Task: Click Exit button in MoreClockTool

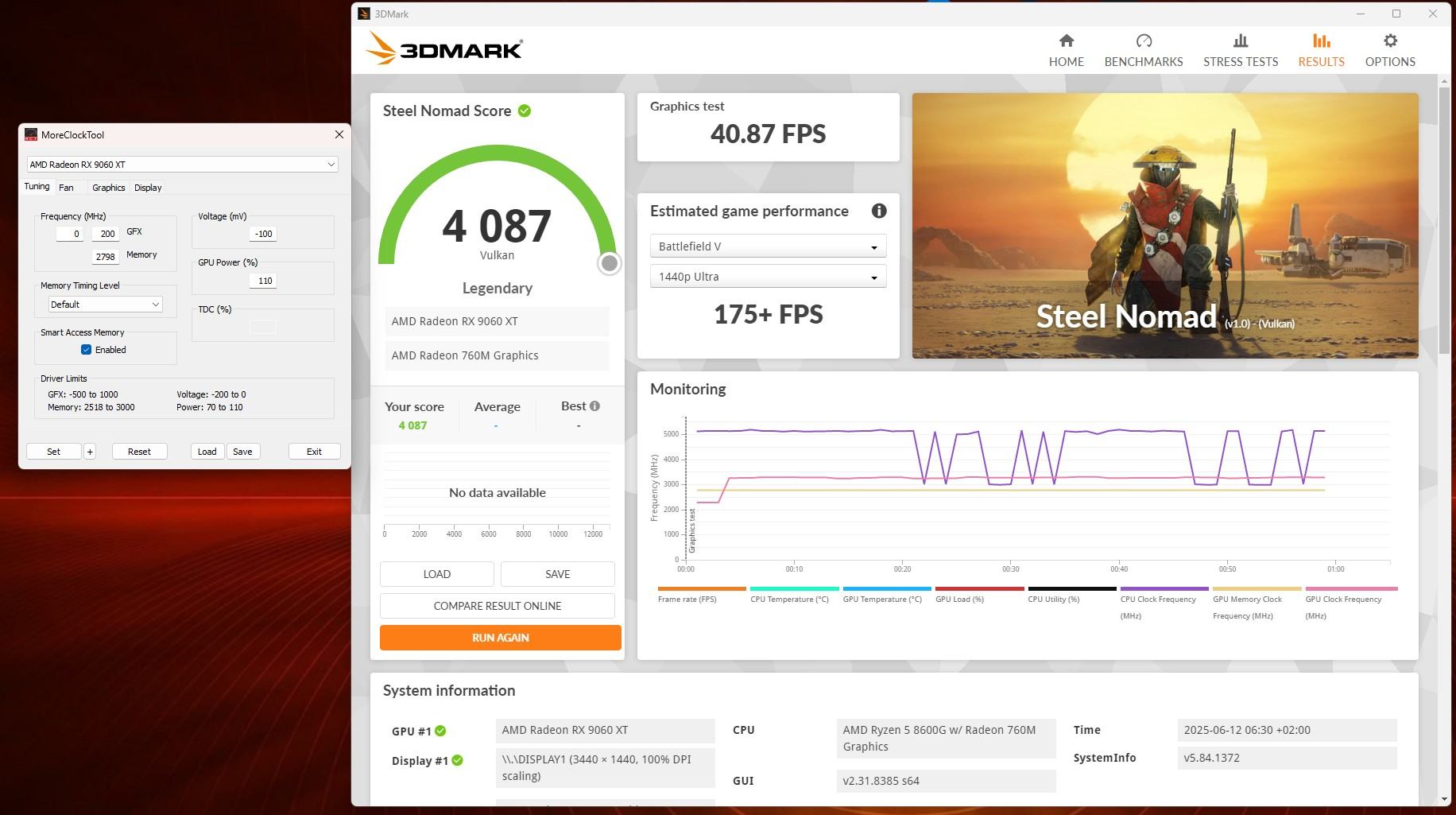Action: 314,452
